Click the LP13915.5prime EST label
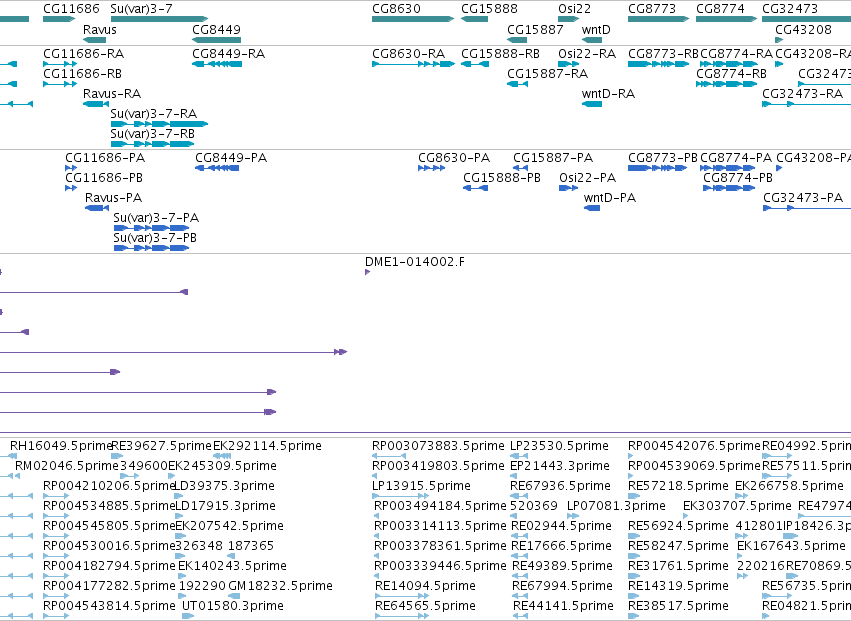851x621 pixels. click(x=421, y=486)
